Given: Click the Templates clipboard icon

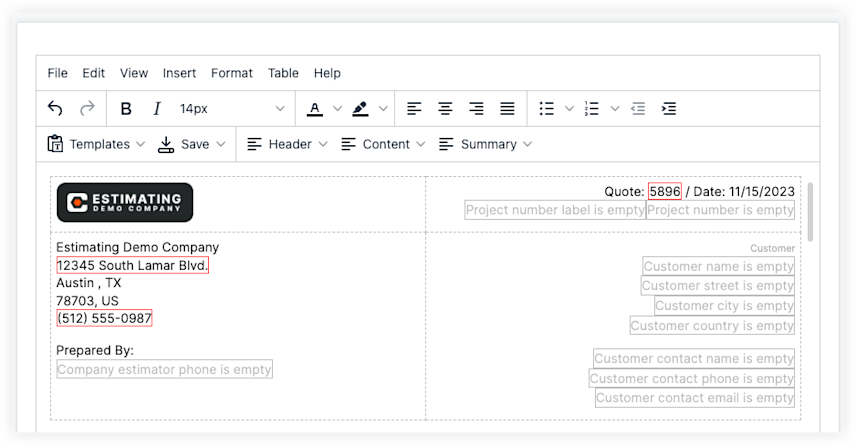Looking at the screenshot, I should tap(55, 144).
